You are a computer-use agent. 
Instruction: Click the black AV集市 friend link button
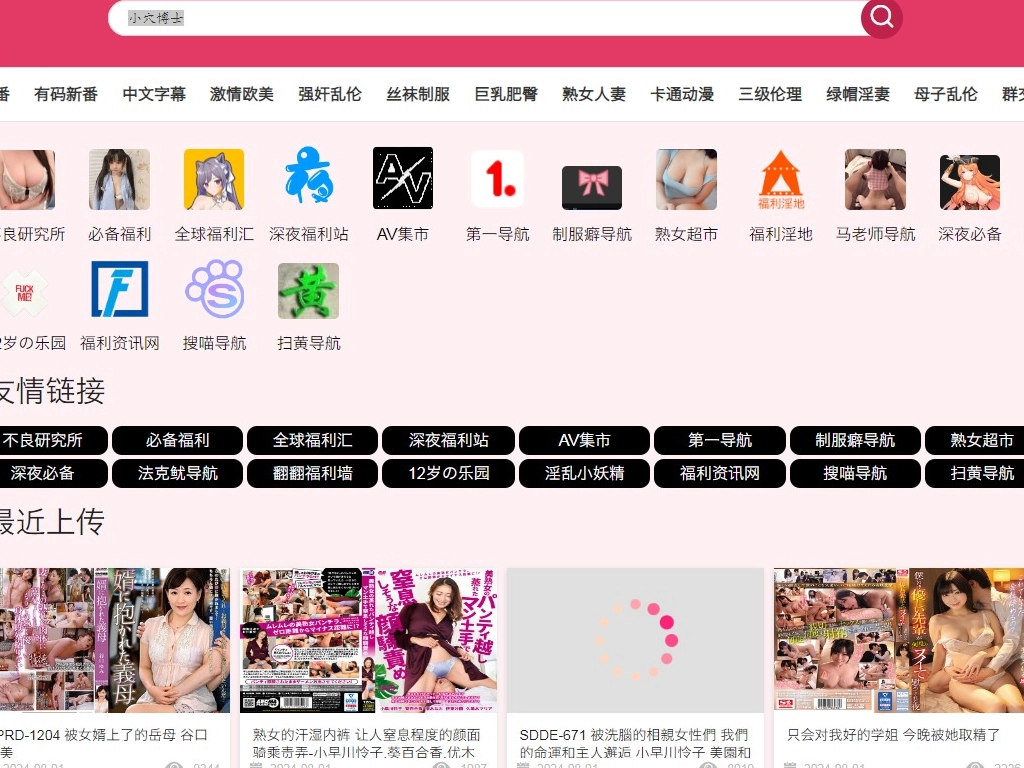585,440
